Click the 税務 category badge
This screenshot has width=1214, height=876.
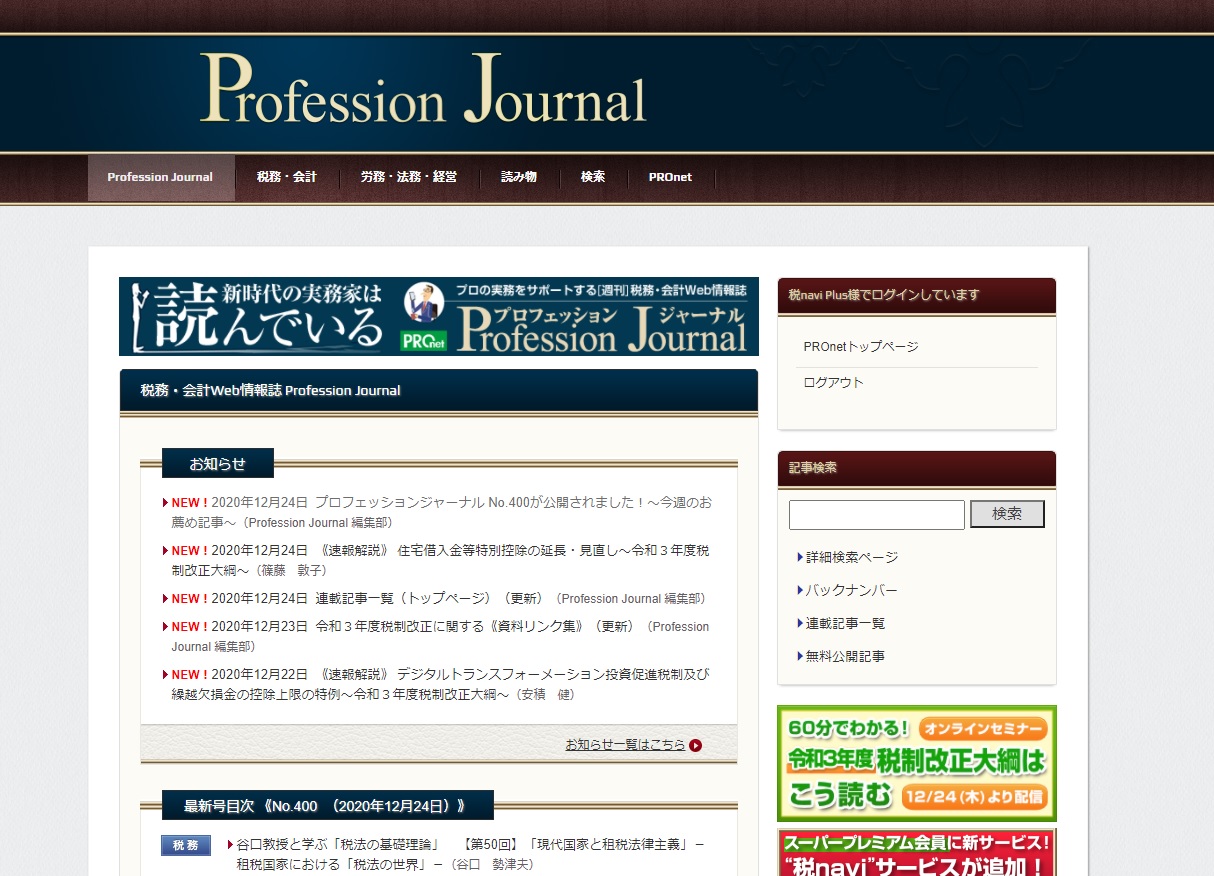click(186, 845)
